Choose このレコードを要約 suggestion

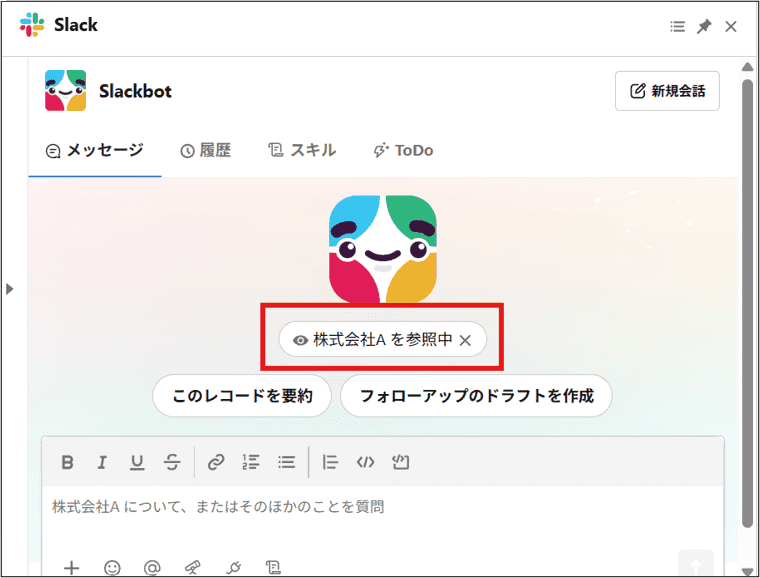(242, 396)
